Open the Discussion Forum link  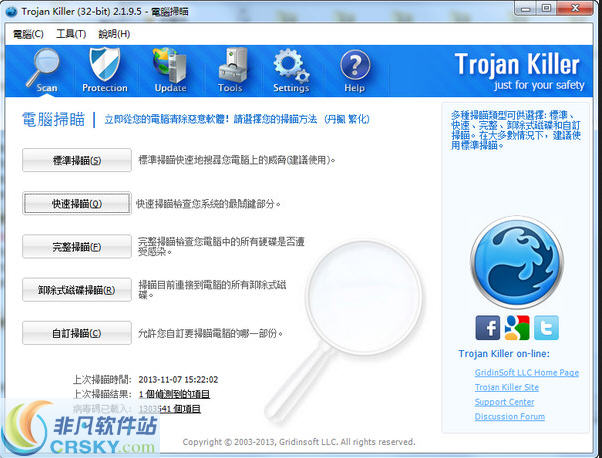(509, 417)
